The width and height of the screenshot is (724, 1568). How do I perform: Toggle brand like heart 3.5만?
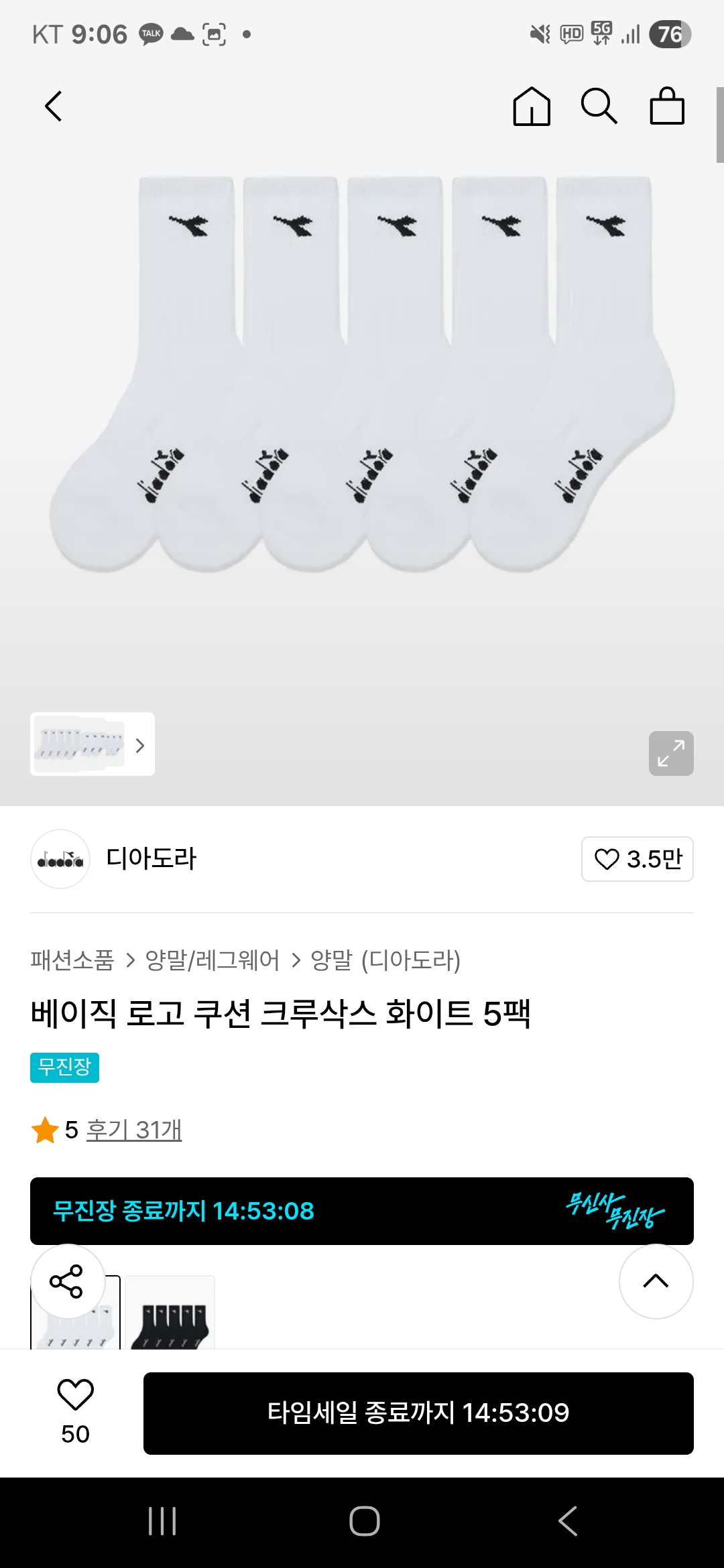[x=637, y=859]
